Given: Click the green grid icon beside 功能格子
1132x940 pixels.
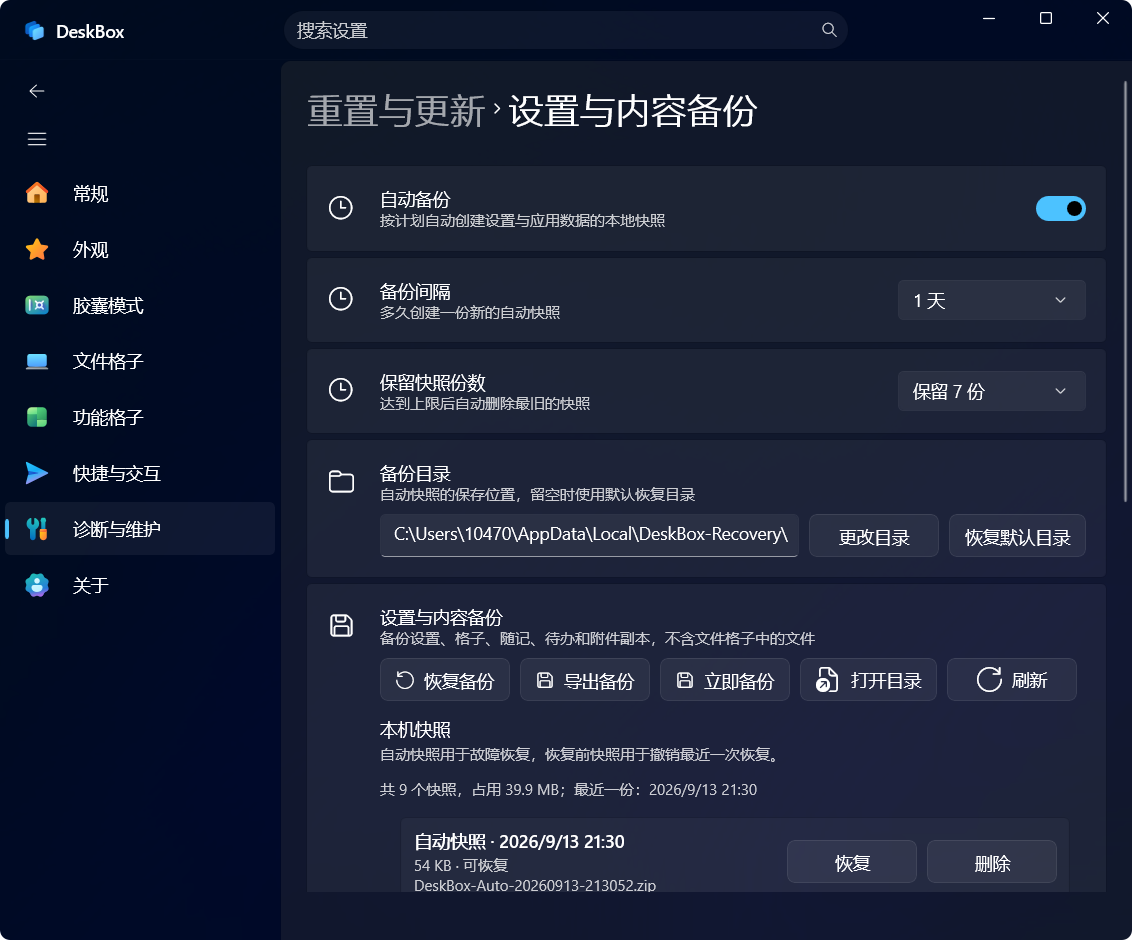Looking at the screenshot, I should (37, 417).
